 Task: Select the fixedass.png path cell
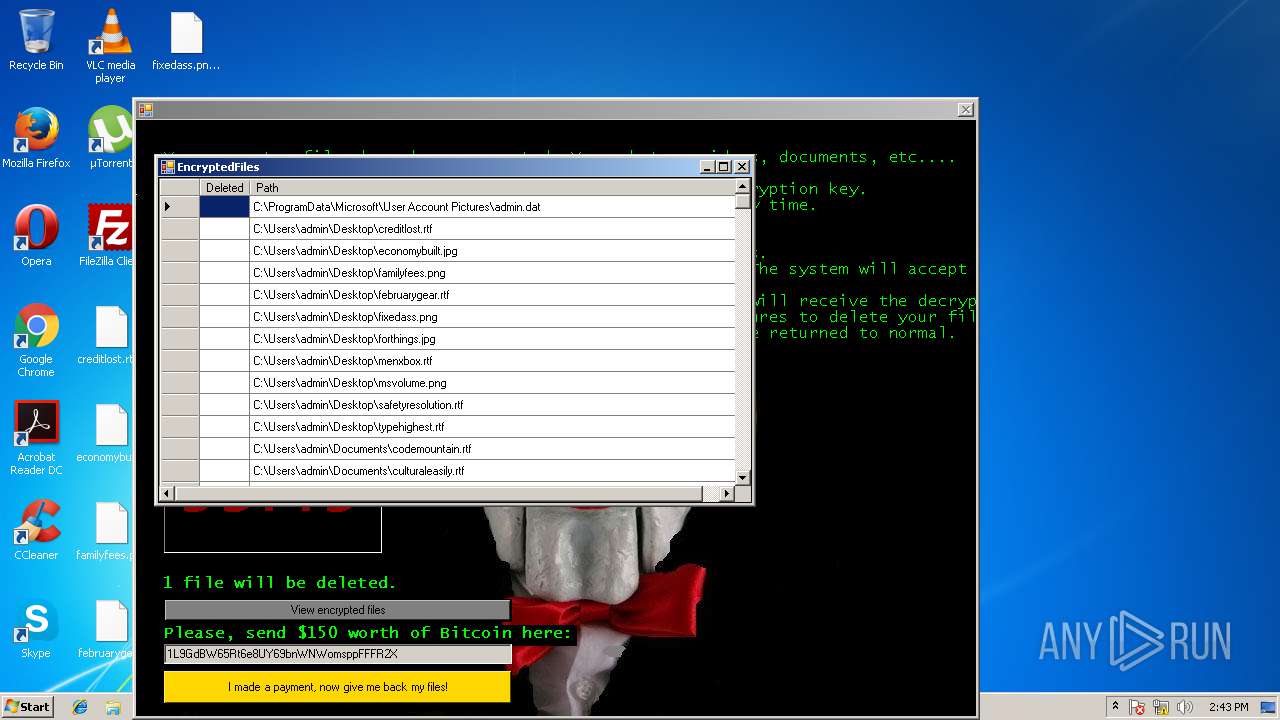(492, 317)
